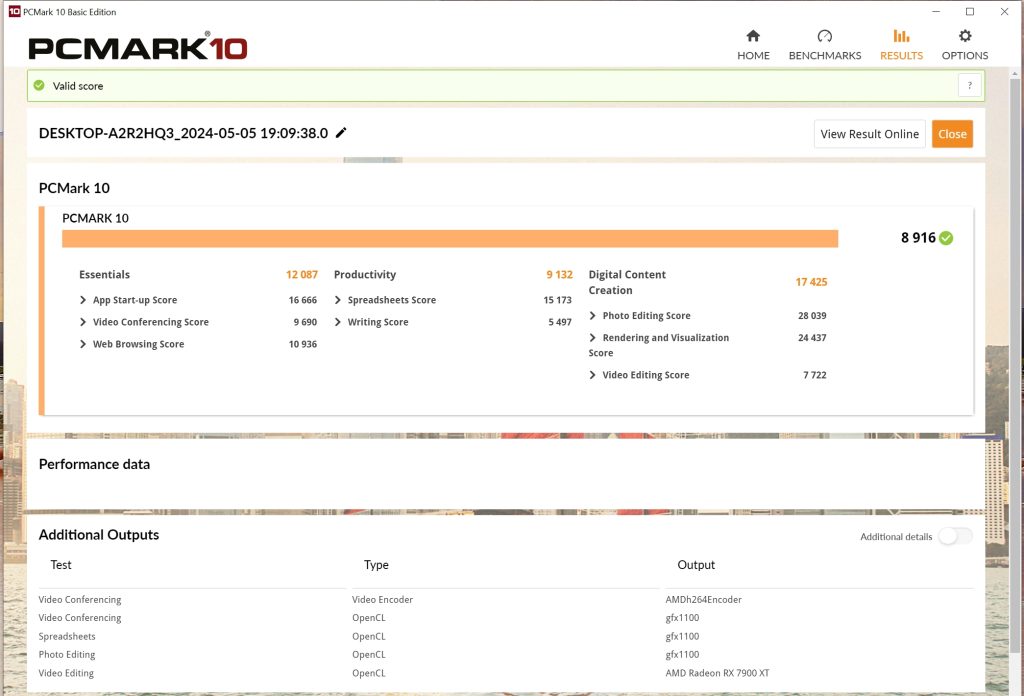Click the View Result Online button
This screenshot has height=696, width=1024.
pos(869,134)
